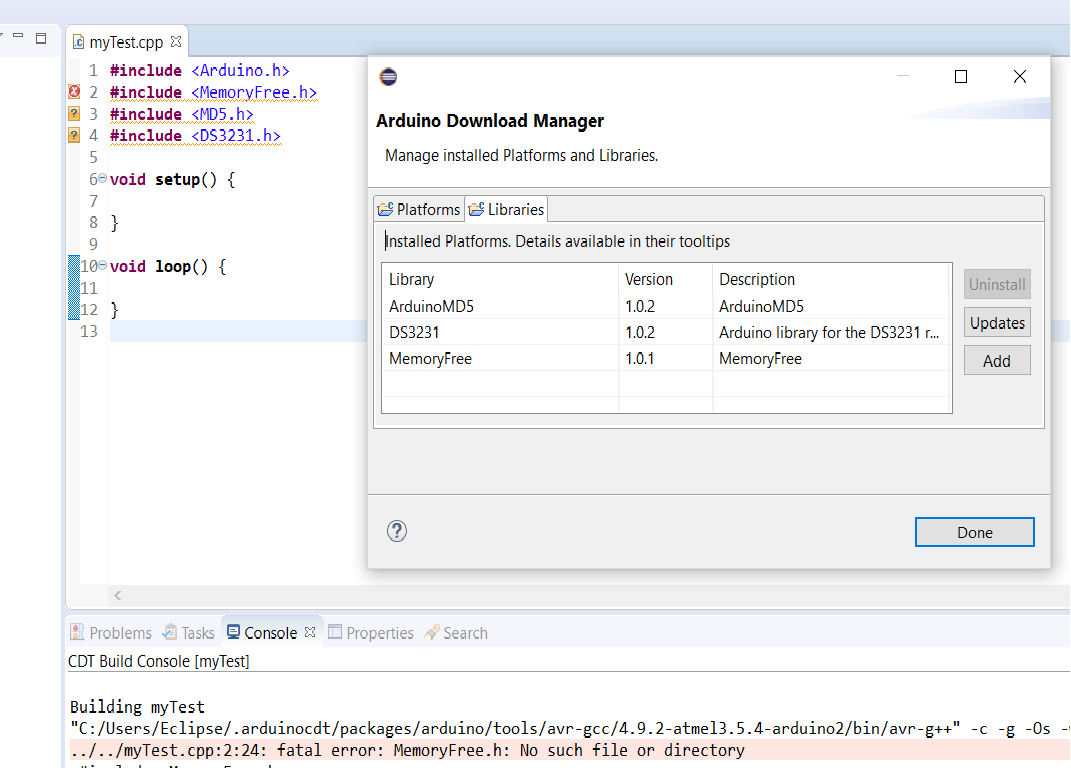Image resolution: width=1071 pixels, height=768 pixels.
Task: Click the Eclipse icon in dialog title
Action: tap(388, 77)
